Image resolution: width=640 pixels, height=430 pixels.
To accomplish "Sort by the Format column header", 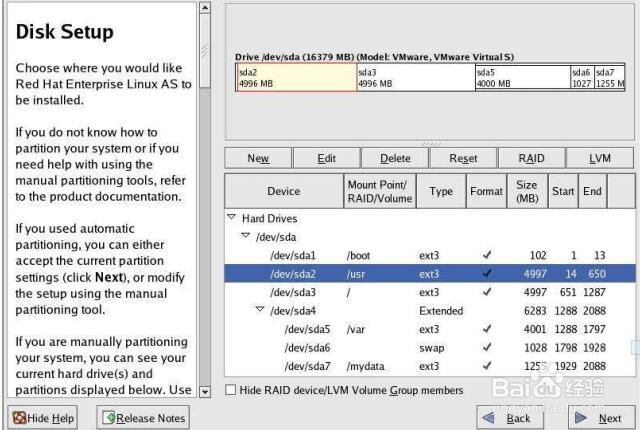I will [486, 191].
